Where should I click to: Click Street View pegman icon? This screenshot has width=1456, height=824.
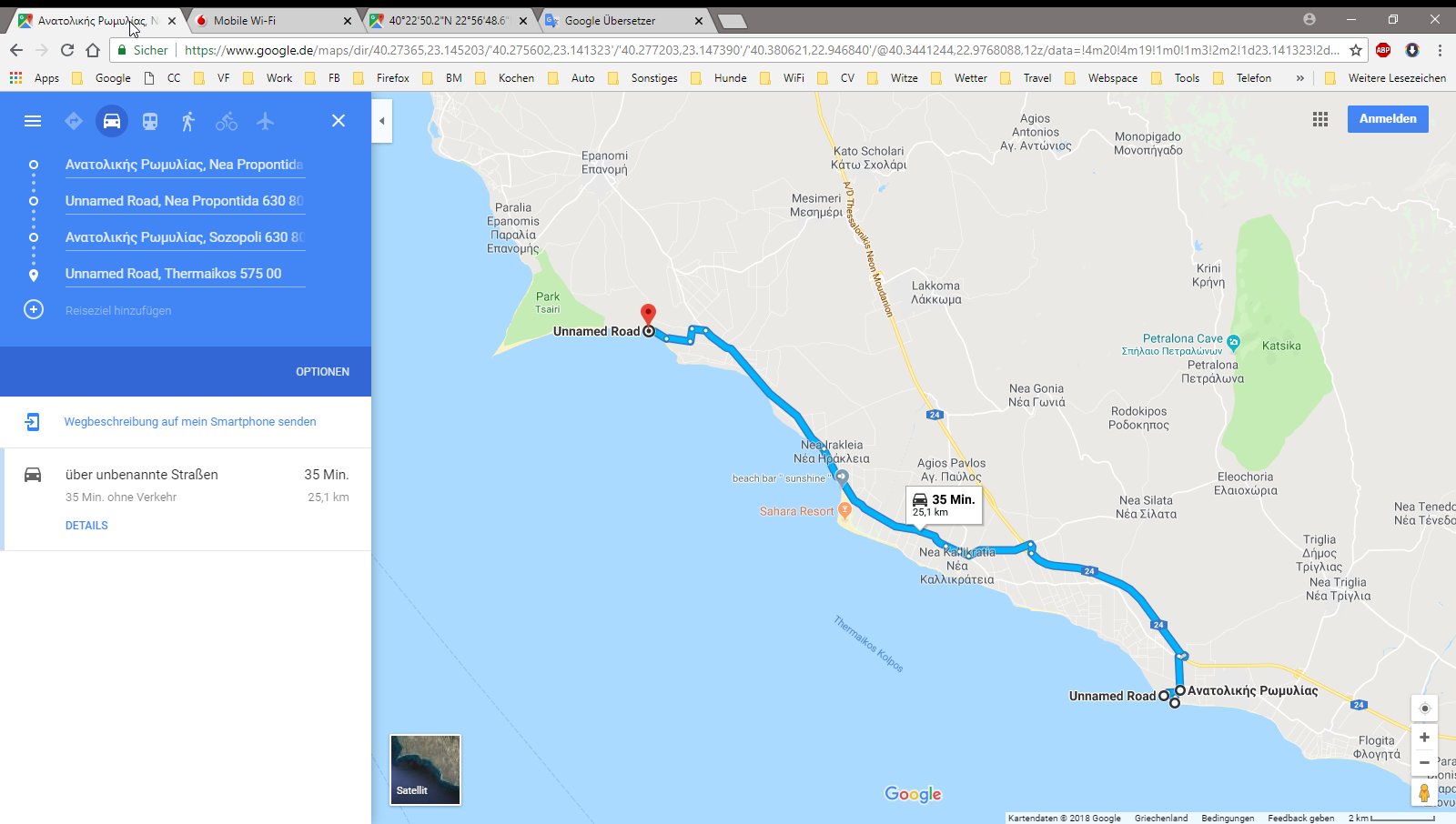point(1424,793)
